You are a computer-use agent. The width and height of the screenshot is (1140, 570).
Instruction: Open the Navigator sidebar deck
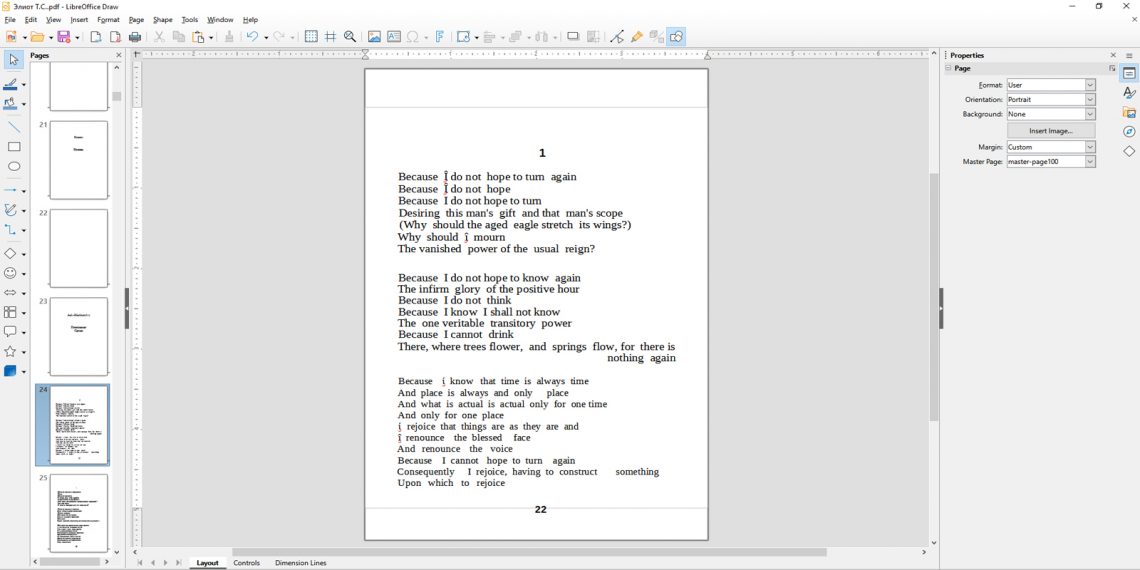[1129, 132]
